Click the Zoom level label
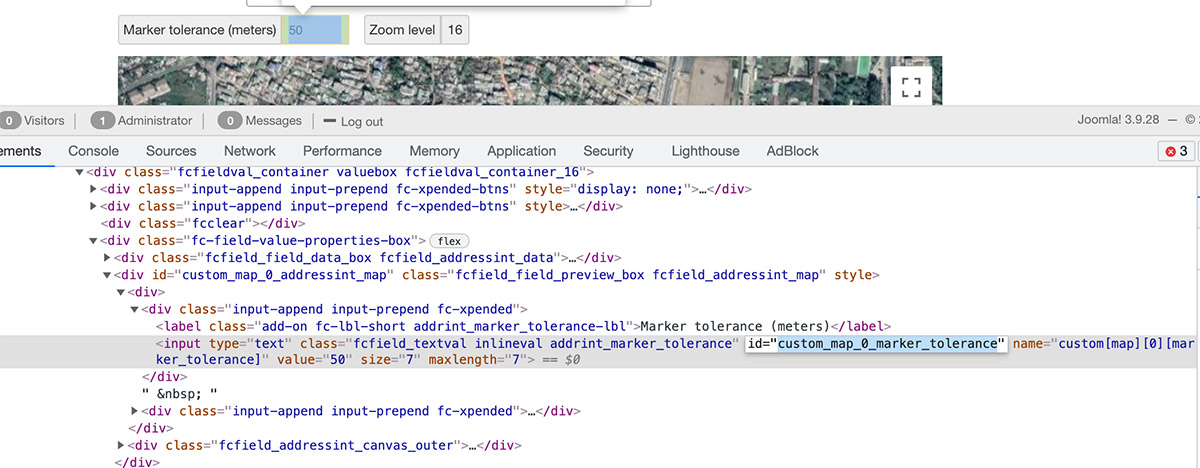1200x468 pixels. (402, 30)
